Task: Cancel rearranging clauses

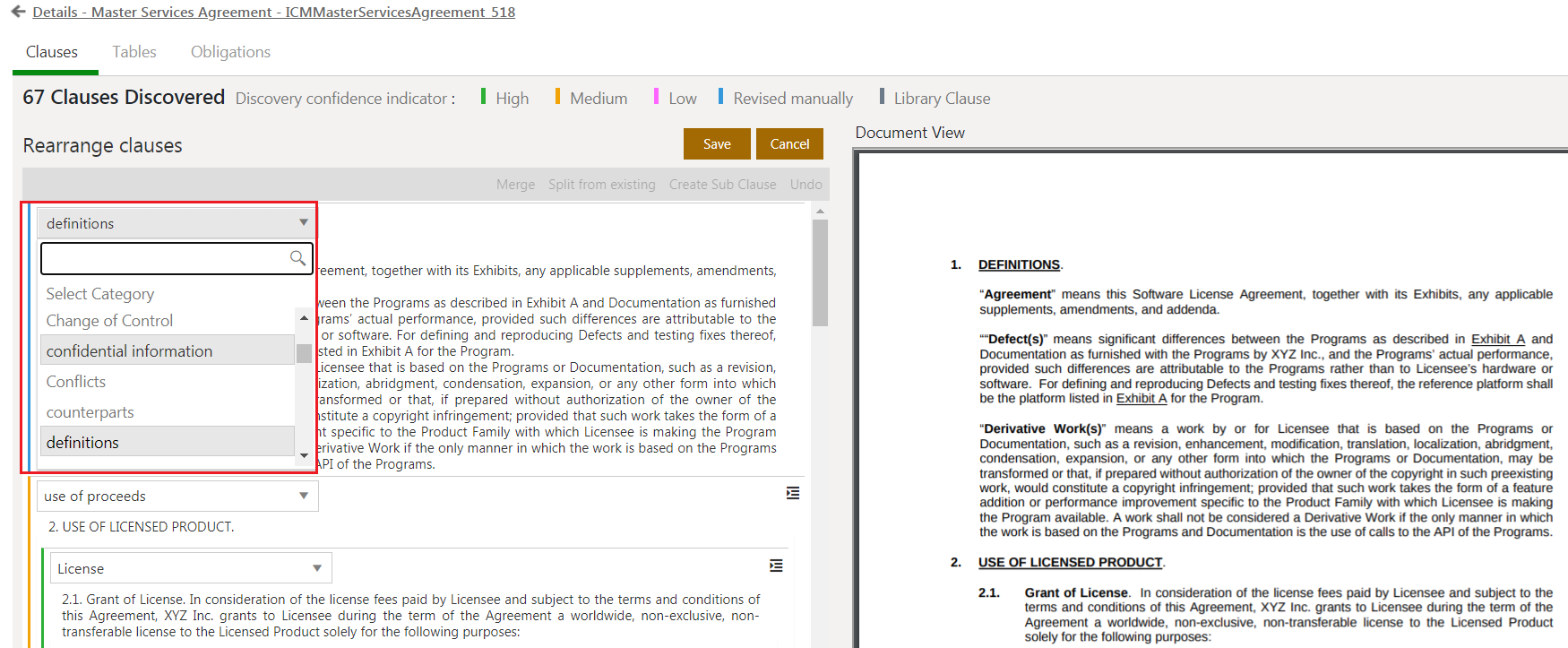Action: click(x=789, y=144)
